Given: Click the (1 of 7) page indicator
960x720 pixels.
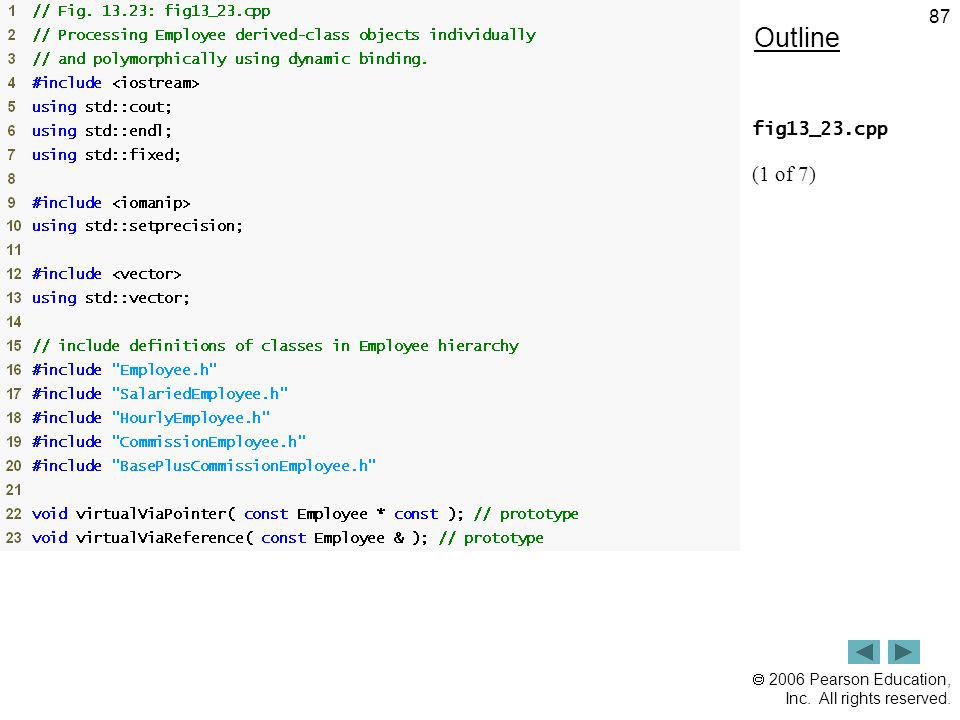Looking at the screenshot, I should click(784, 174).
